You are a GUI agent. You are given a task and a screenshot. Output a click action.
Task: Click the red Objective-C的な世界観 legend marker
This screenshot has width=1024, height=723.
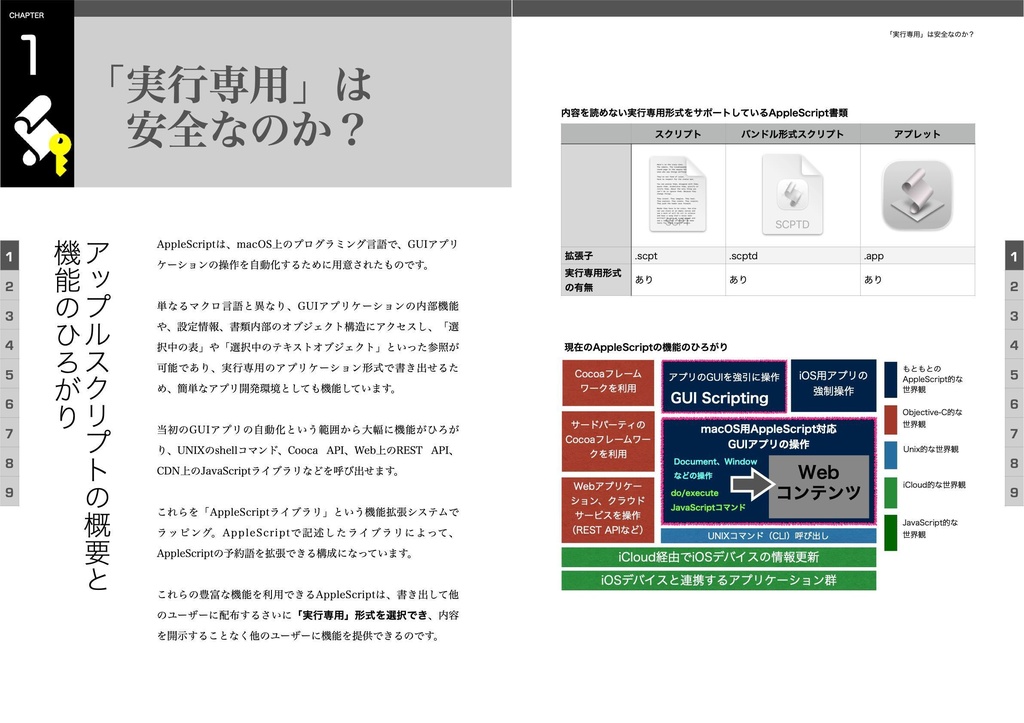(x=891, y=418)
